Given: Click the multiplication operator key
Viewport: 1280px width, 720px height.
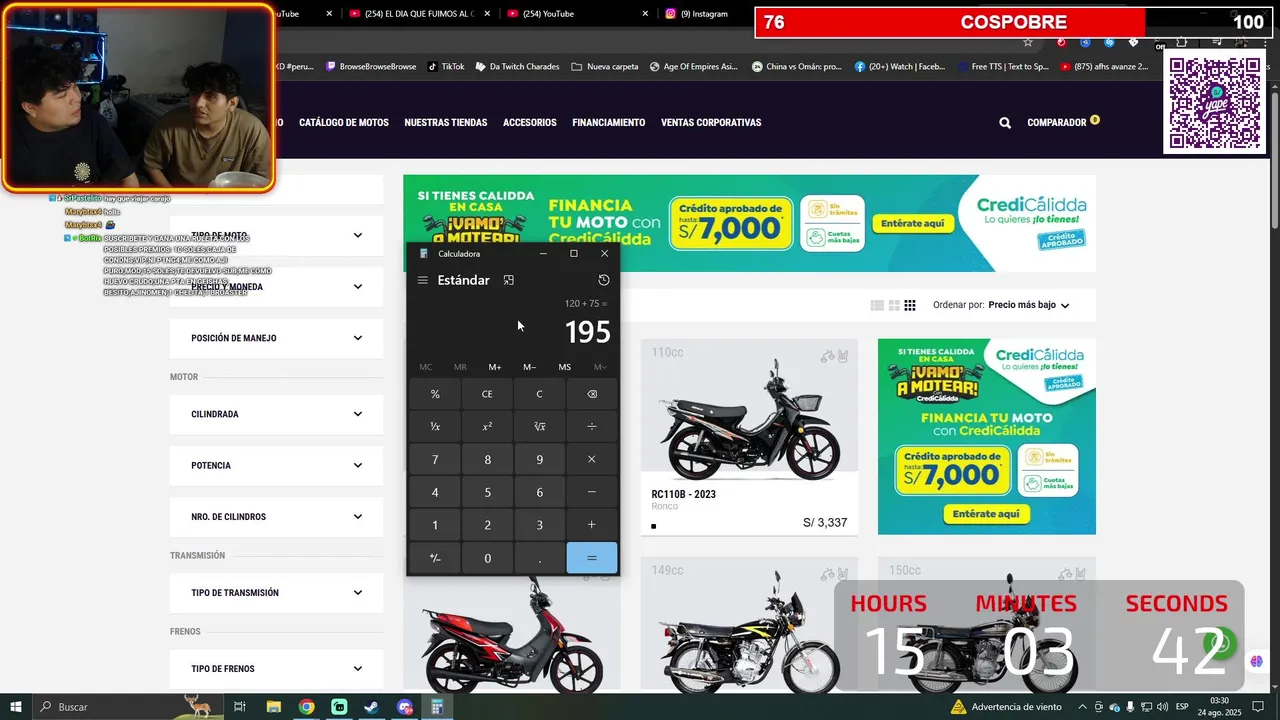Looking at the screenshot, I should coord(592,460).
